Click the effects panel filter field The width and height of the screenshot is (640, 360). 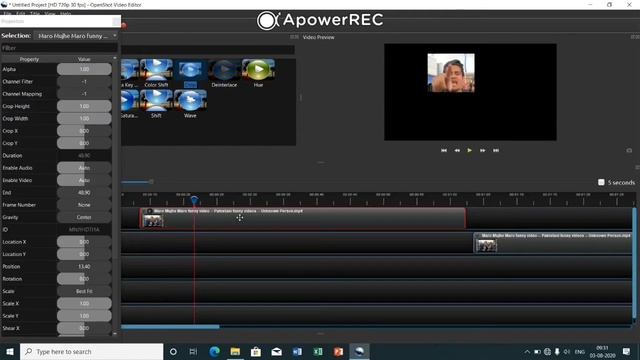[207, 50]
